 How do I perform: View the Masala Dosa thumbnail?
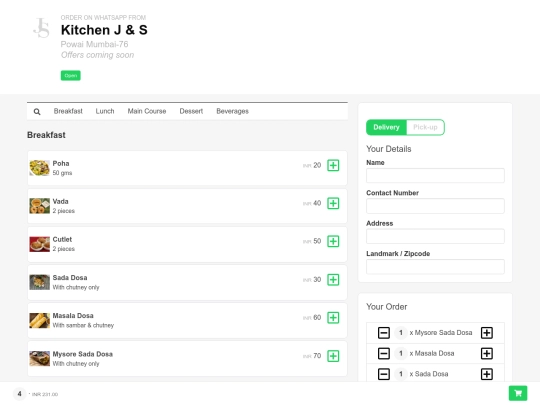40,320
